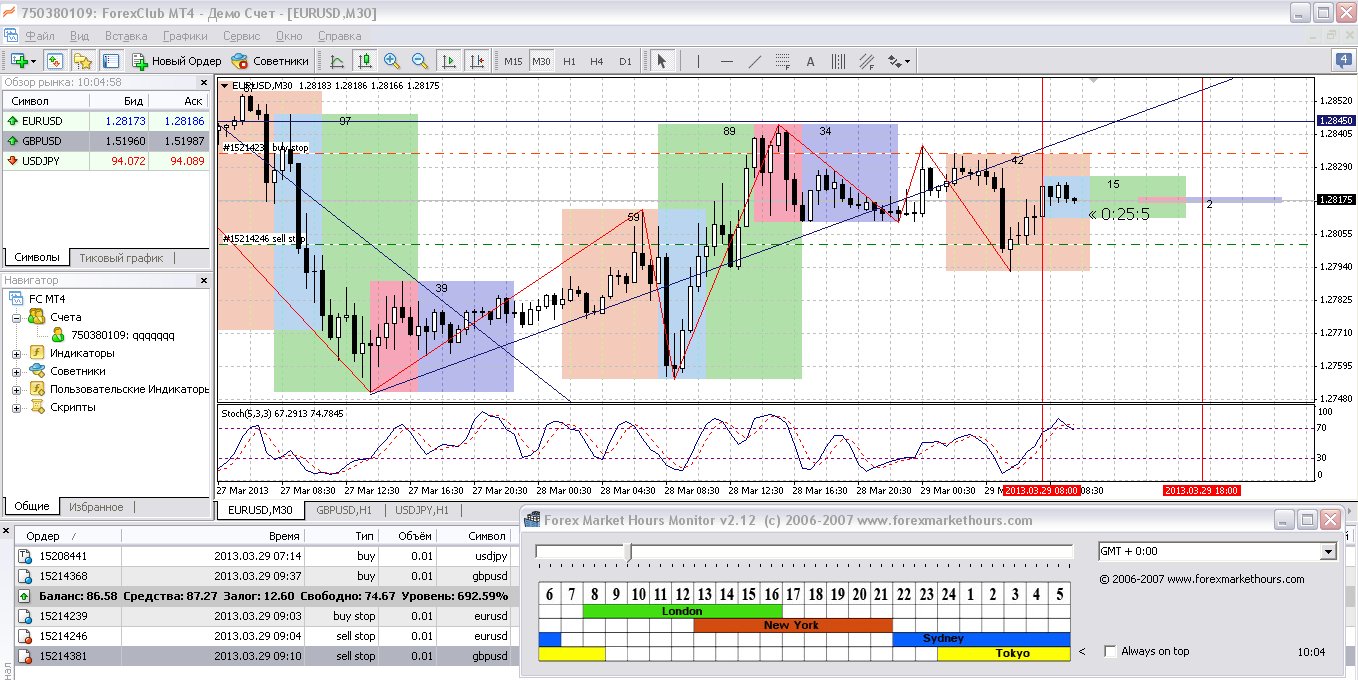Click the USDJPY symbol icon in Market Watch
Viewport: 1358px width, 680px height.
[x=12, y=160]
